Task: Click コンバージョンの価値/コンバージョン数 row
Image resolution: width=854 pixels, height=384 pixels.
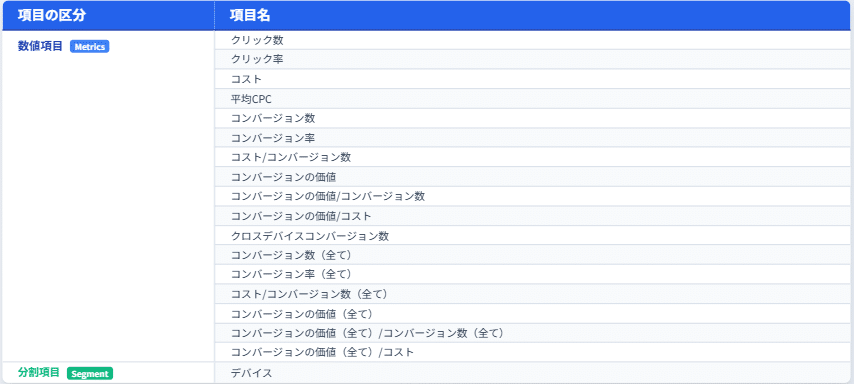Action: tap(532, 197)
